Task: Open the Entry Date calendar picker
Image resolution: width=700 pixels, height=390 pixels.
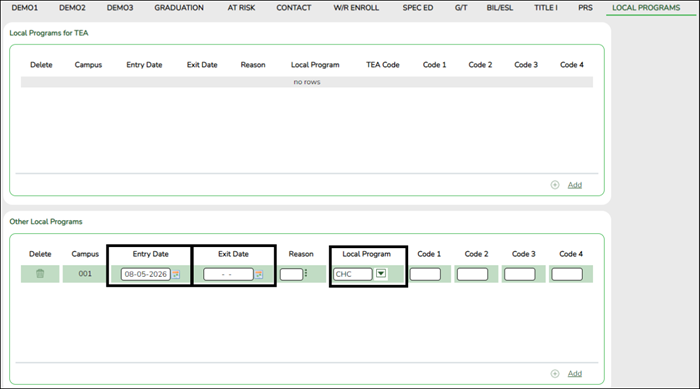Action: (176, 274)
